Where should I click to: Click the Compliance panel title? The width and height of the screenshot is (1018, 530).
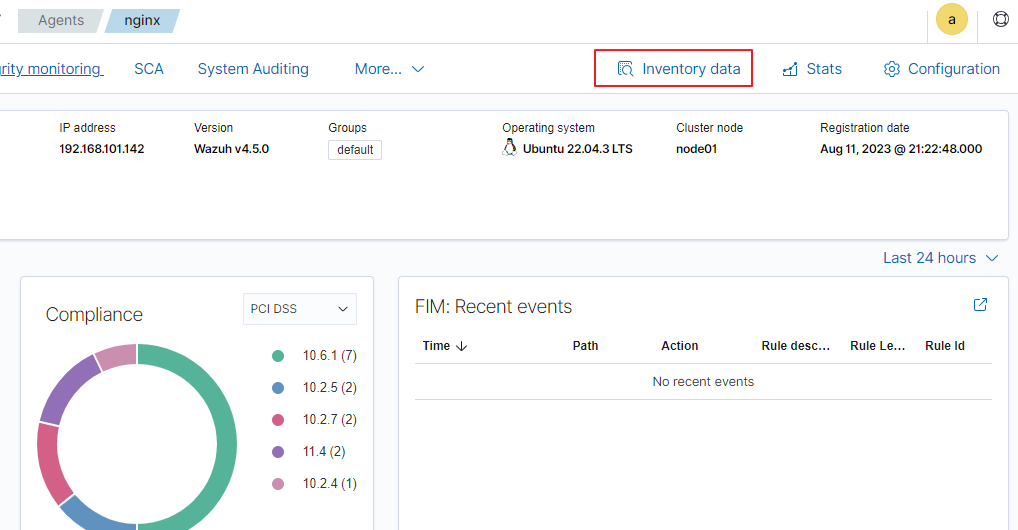pyautogui.click(x=94, y=314)
